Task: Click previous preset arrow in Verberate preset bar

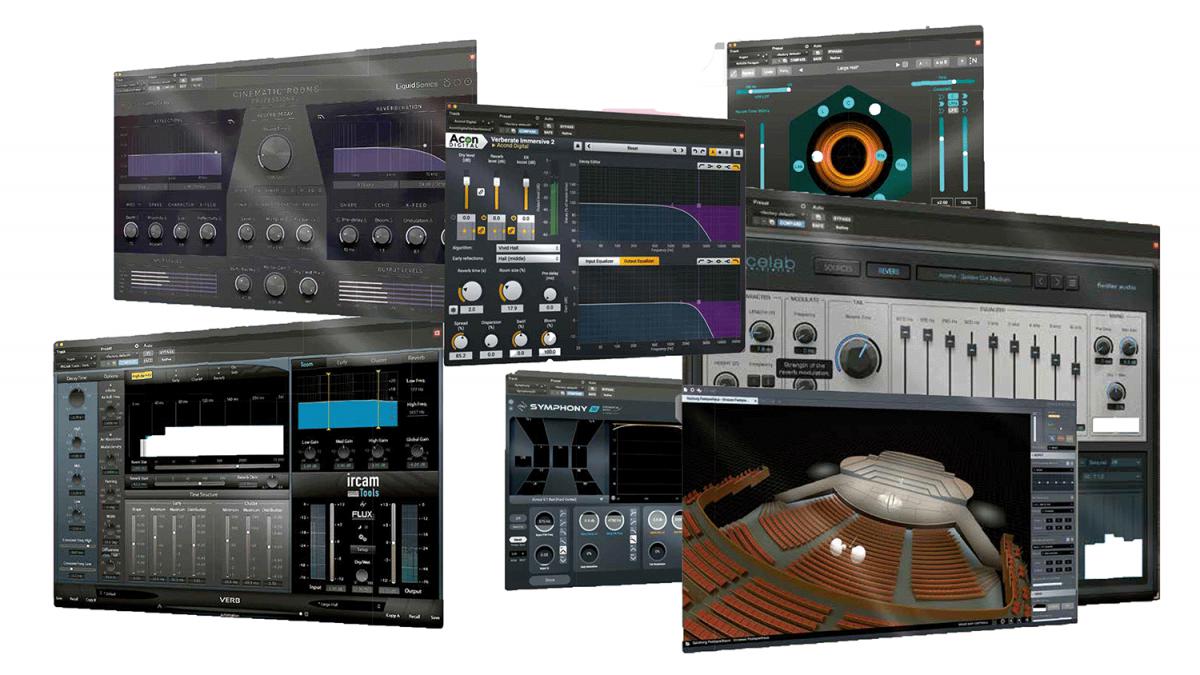Action: tap(589, 146)
